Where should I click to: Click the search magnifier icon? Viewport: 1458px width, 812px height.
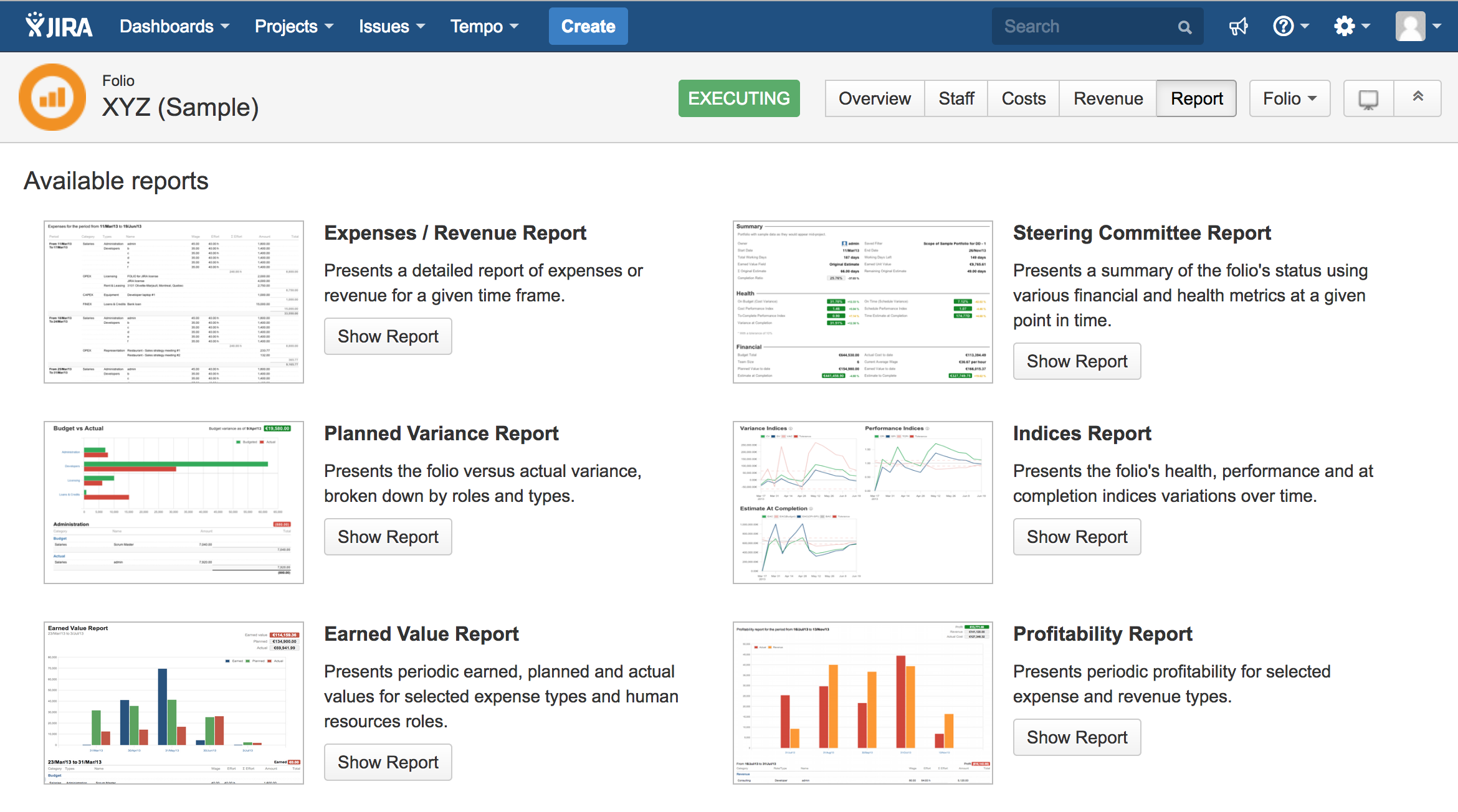click(x=1184, y=27)
